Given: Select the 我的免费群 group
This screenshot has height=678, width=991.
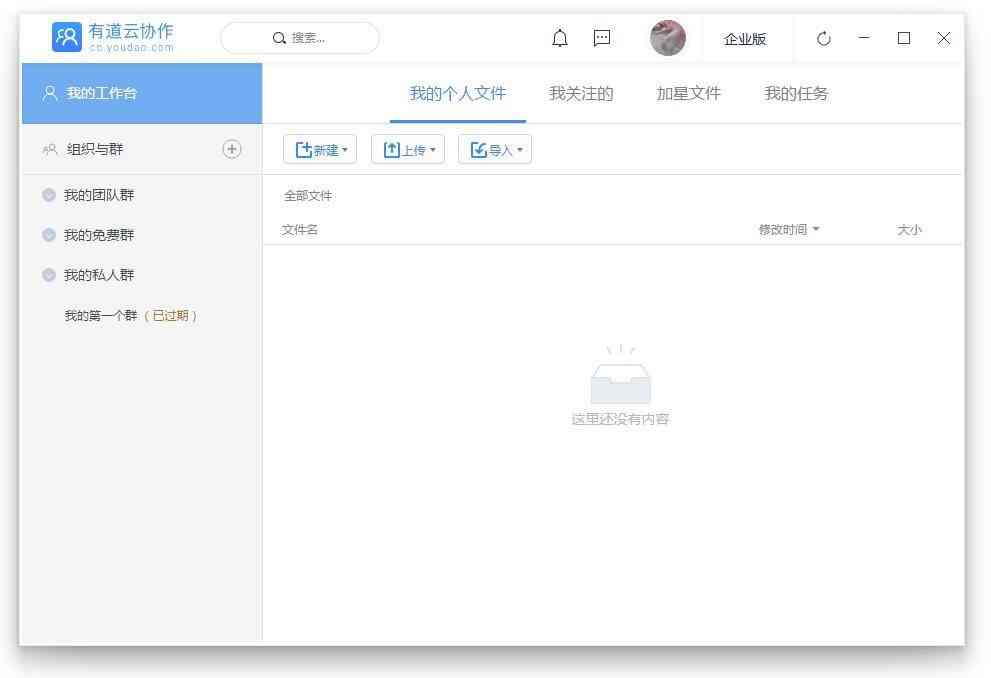Looking at the screenshot, I should 99,235.
